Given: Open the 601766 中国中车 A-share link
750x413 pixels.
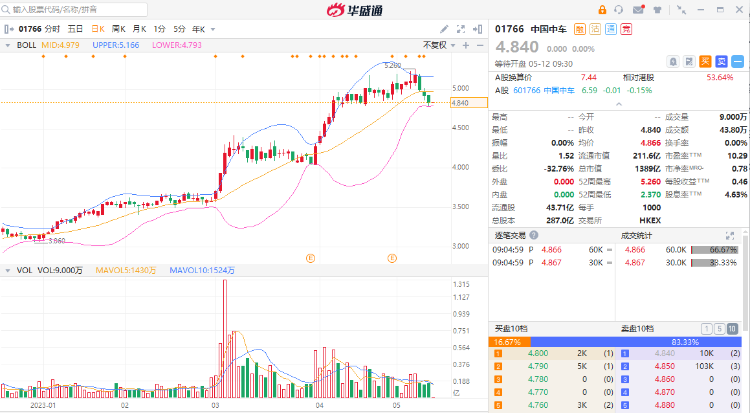Looking at the screenshot, I should (544, 90).
